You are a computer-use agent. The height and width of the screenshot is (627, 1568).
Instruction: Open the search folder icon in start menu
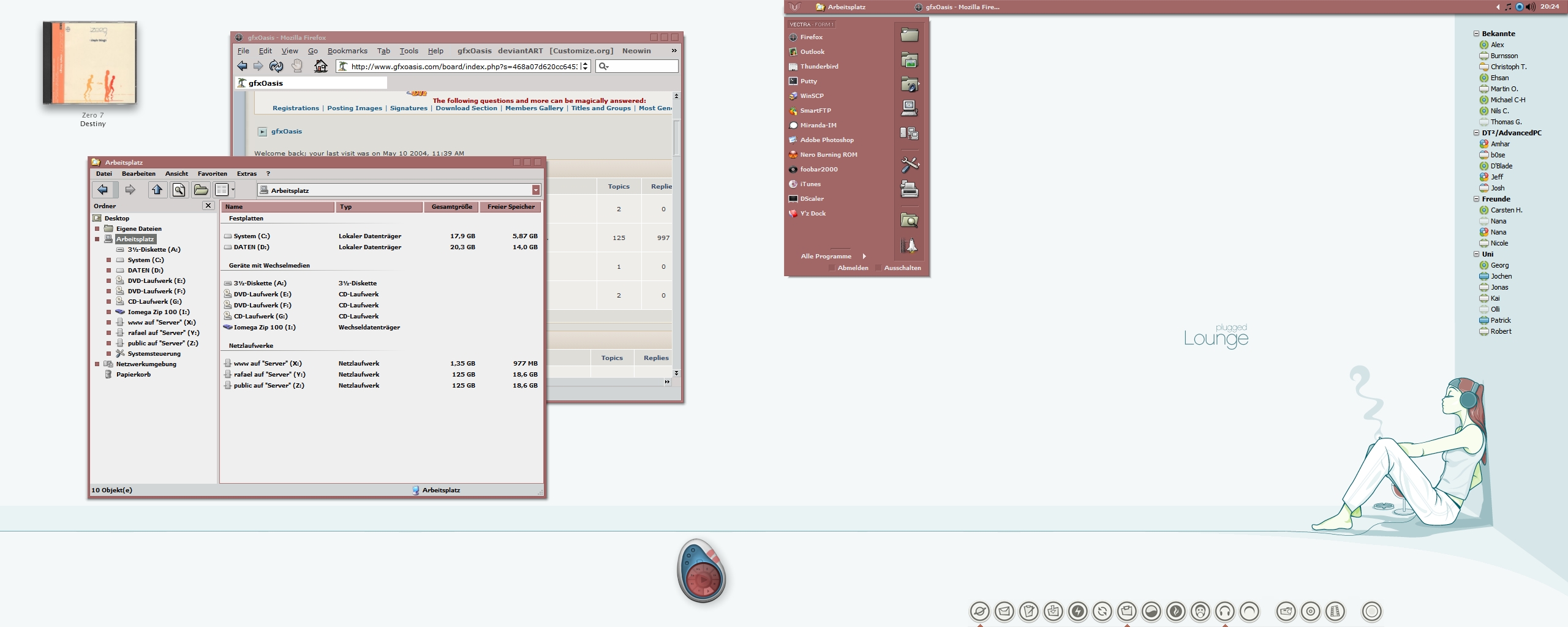pos(910,220)
